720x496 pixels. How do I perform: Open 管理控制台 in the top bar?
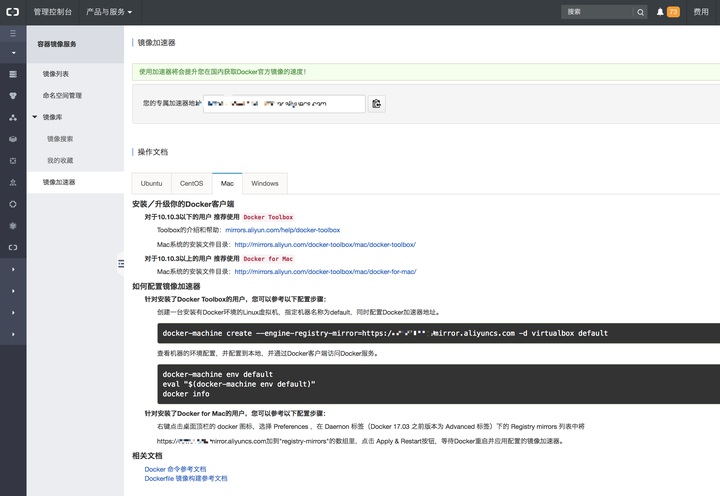52,12
